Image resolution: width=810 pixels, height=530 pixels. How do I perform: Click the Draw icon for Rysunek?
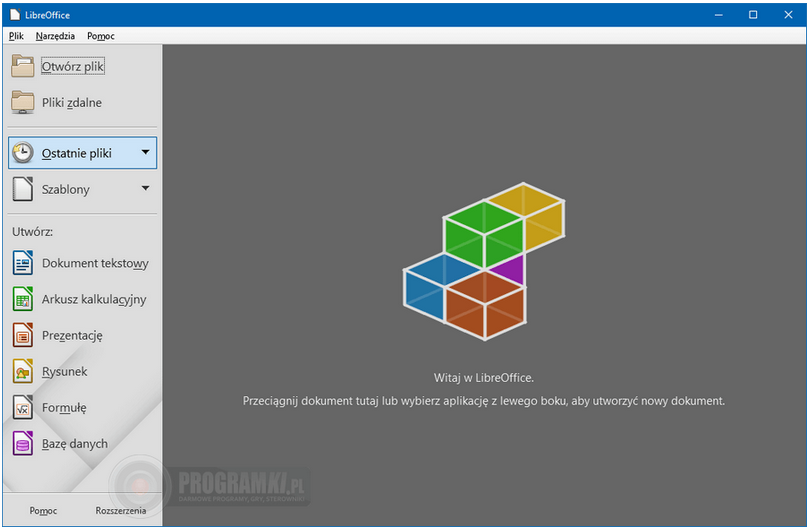tap(23, 371)
